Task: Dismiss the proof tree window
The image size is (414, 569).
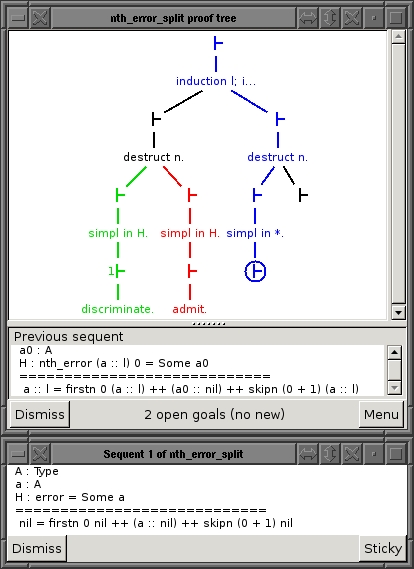Action: [x=40, y=414]
